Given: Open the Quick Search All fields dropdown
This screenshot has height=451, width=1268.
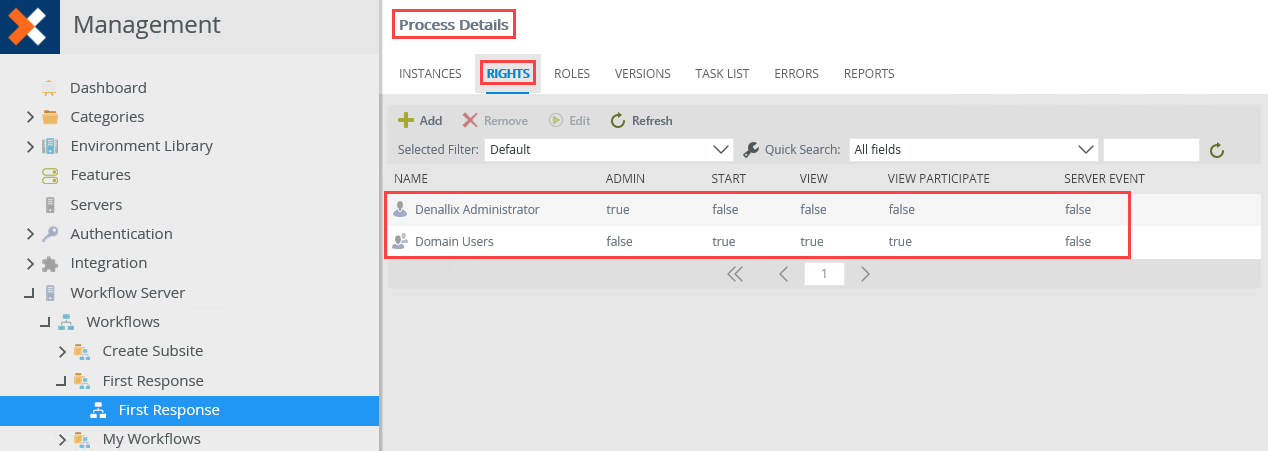Looking at the screenshot, I should coord(973,150).
